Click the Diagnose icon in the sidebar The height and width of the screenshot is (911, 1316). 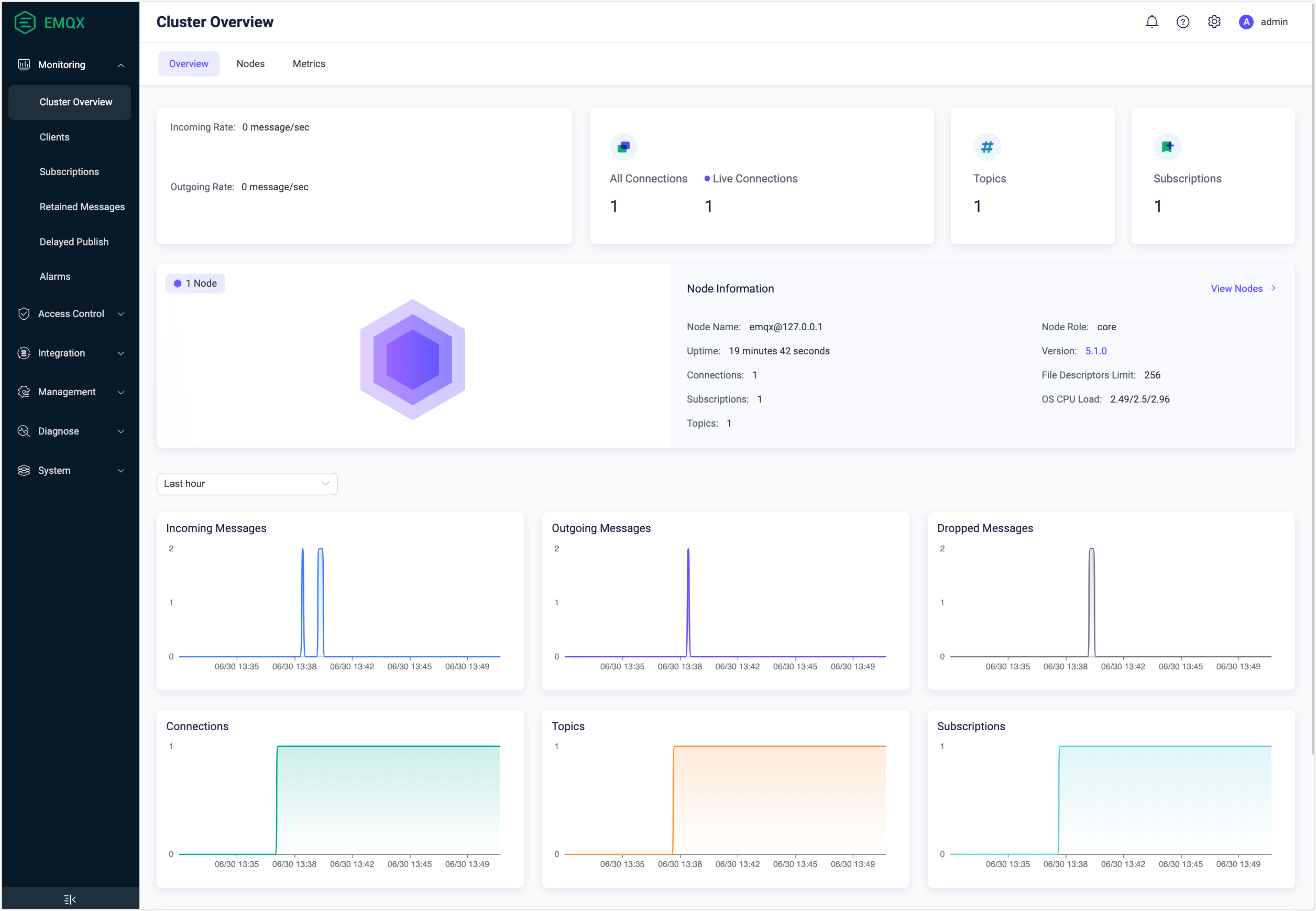(x=24, y=431)
